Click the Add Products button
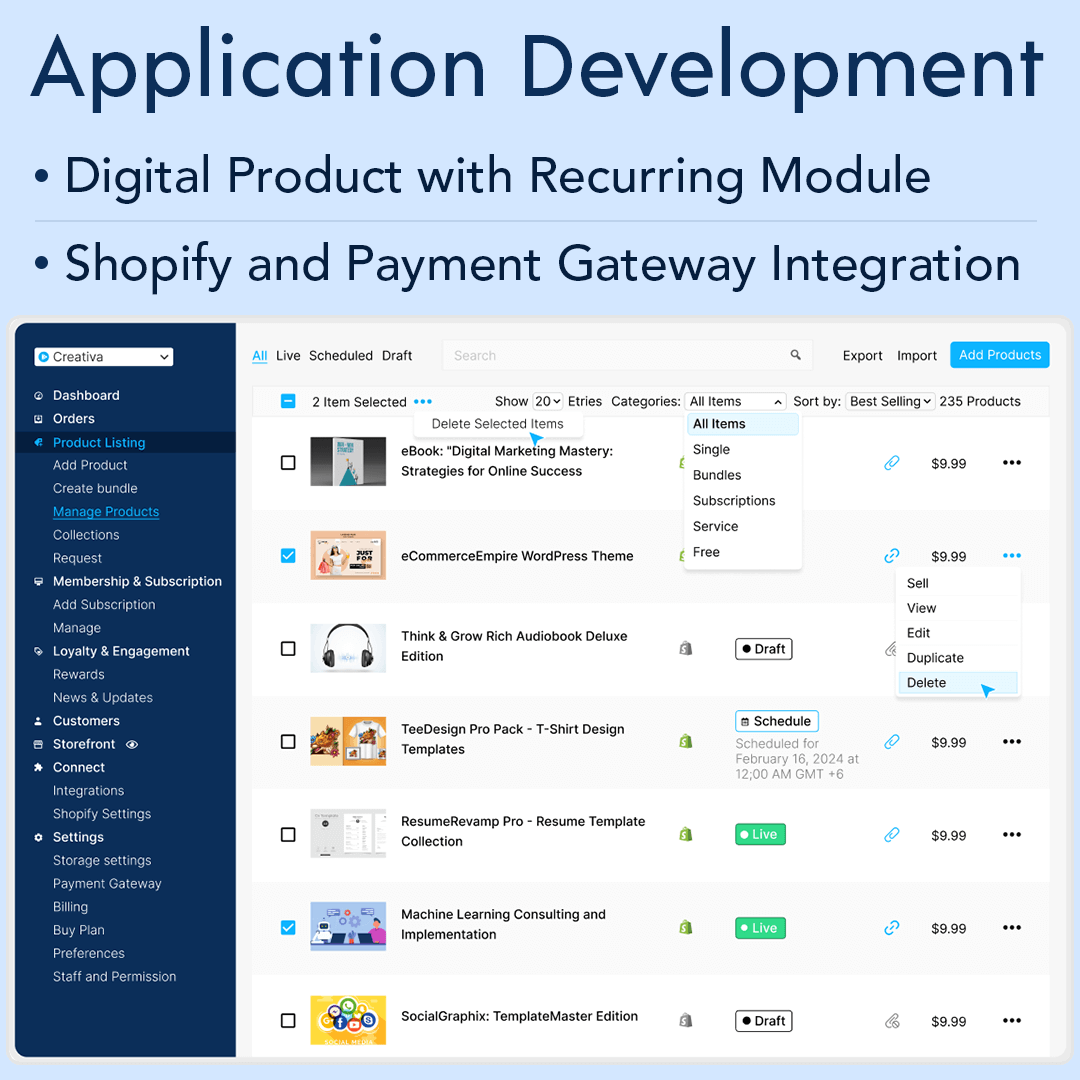The image size is (1080, 1080). pos(999,355)
